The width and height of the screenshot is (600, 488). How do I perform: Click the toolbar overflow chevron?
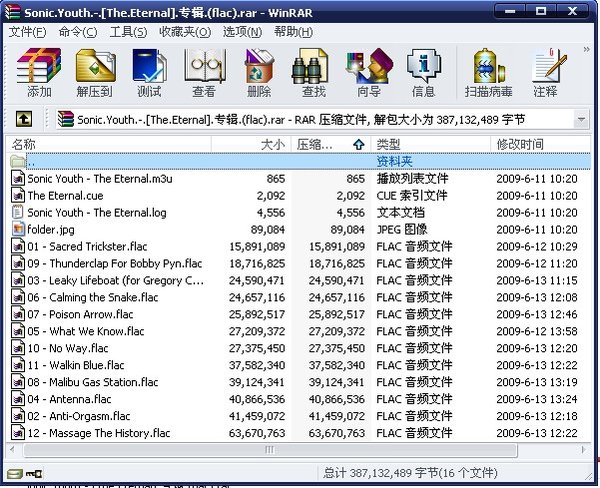click(586, 49)
